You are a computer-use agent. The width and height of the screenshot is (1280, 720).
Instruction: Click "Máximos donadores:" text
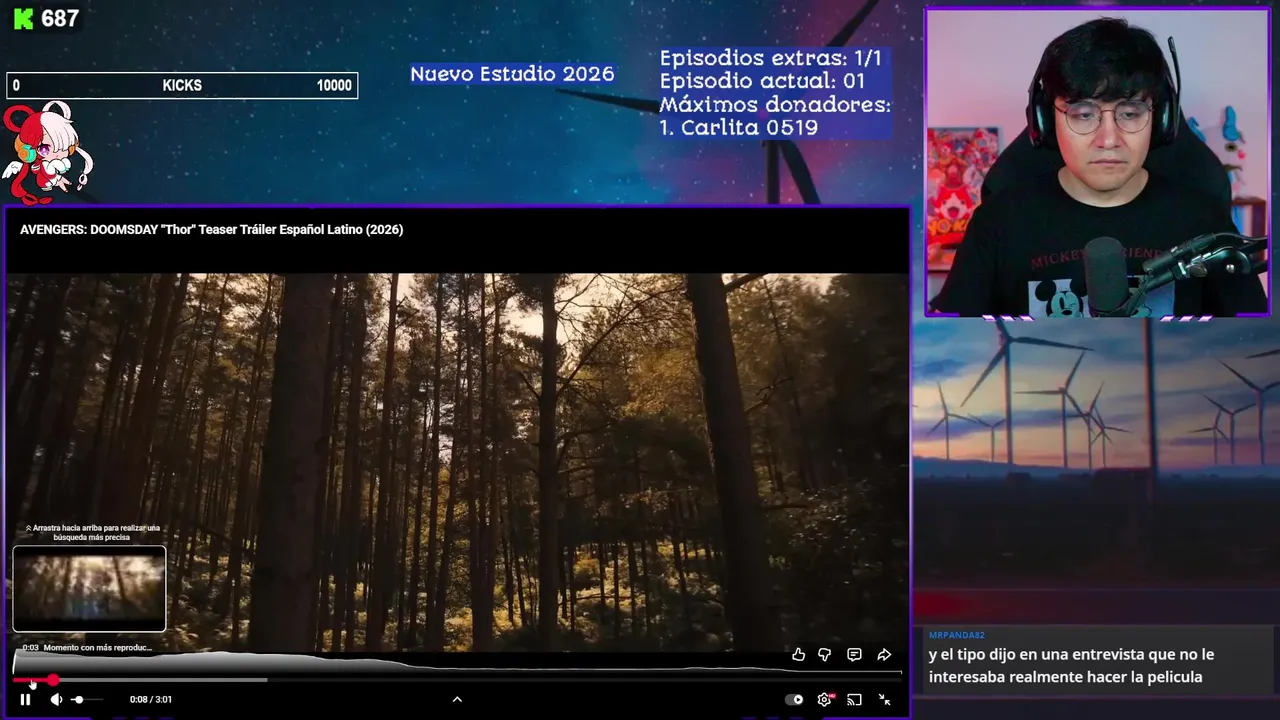point(774,104)
